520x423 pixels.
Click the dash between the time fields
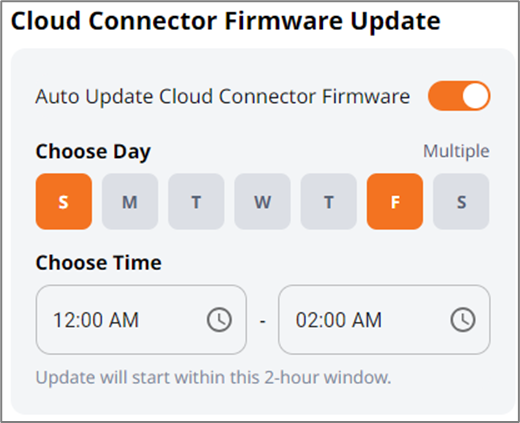pyautogui.click(x=263, y=321)
